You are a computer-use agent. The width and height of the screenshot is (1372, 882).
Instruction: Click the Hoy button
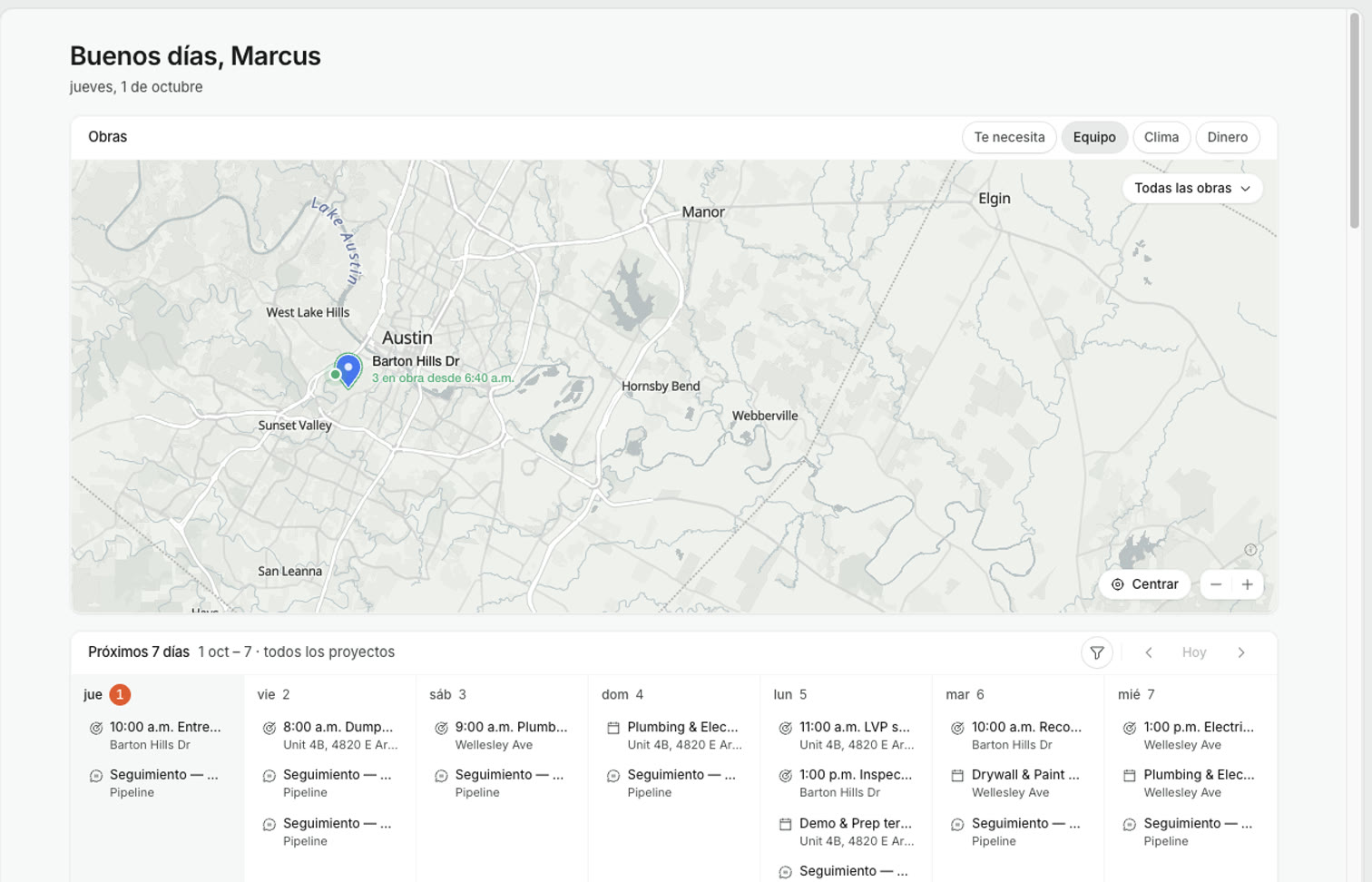[1194, 652]
